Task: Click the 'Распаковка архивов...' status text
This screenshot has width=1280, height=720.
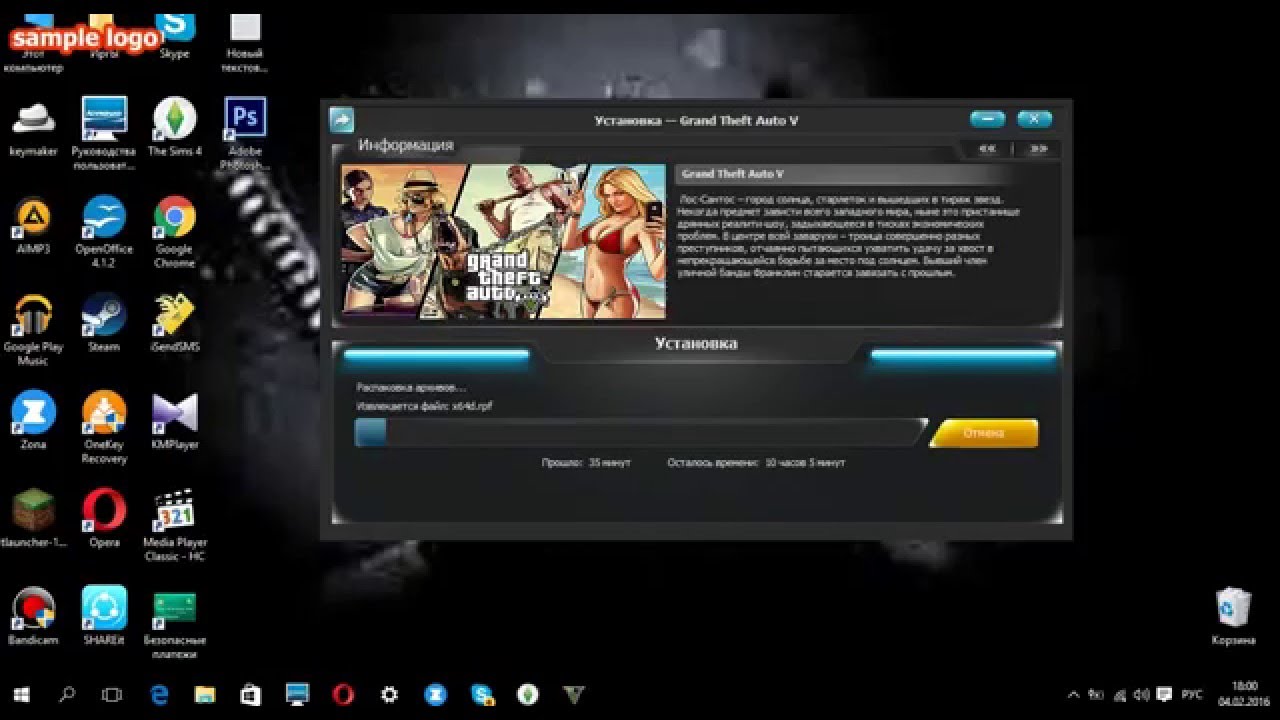Action: click(411, 387)
